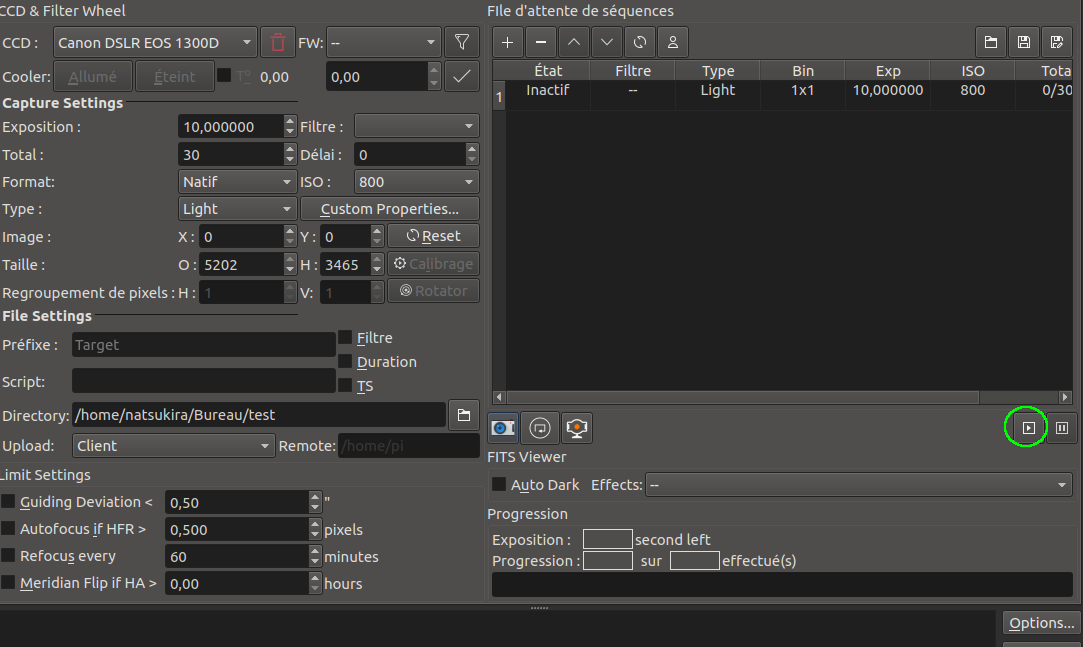Move selected job down in queue
Screen dimensions: 1083x647
606,42
